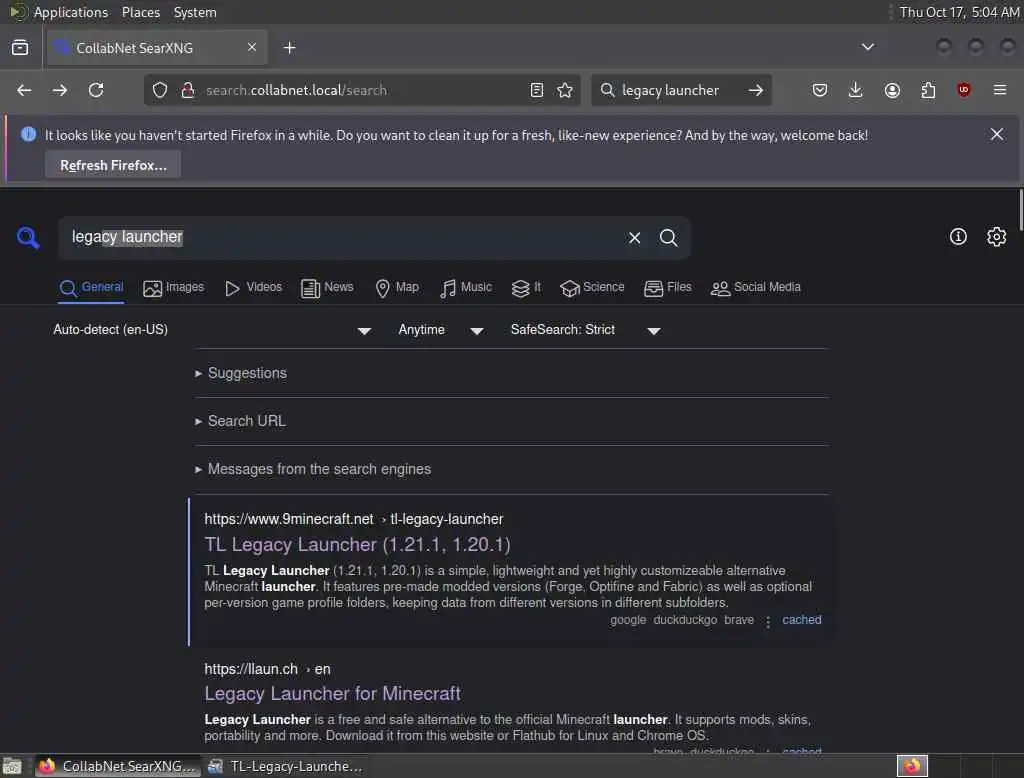Switch to TL-Legacy-Launcher taskbar window

[285, 766]
